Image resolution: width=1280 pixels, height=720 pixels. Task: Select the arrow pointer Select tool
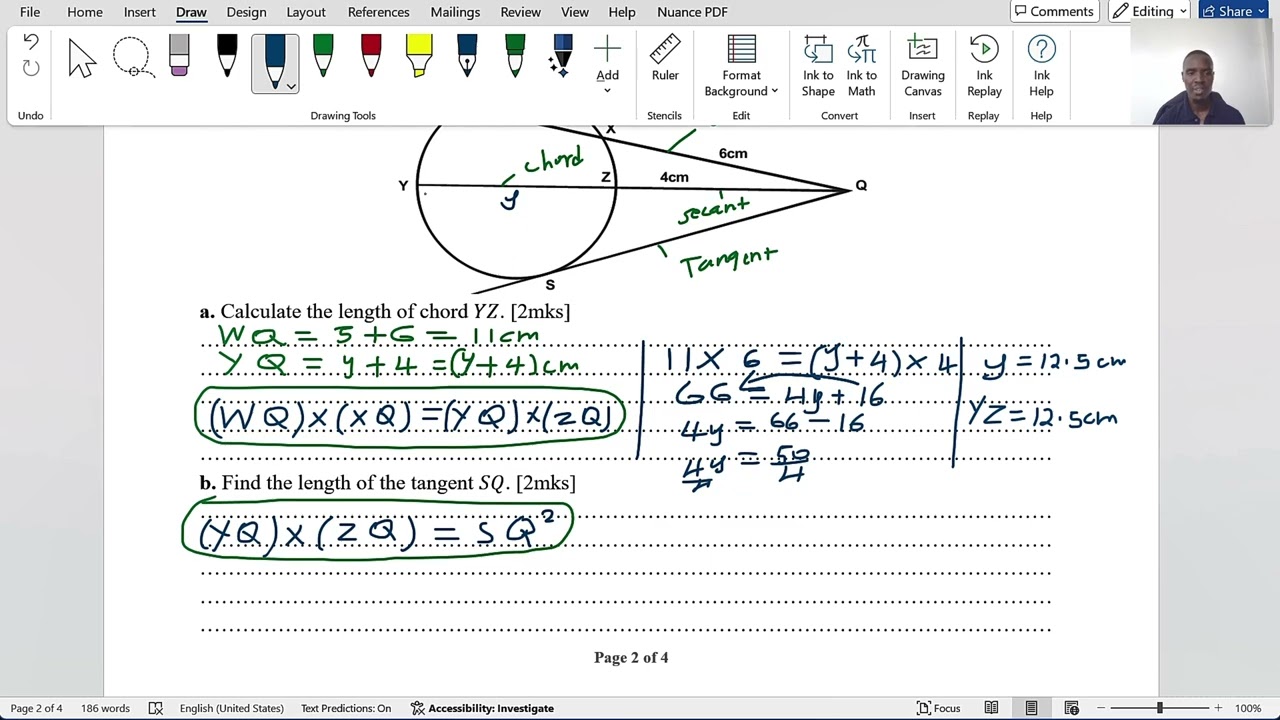coord(82,58)
